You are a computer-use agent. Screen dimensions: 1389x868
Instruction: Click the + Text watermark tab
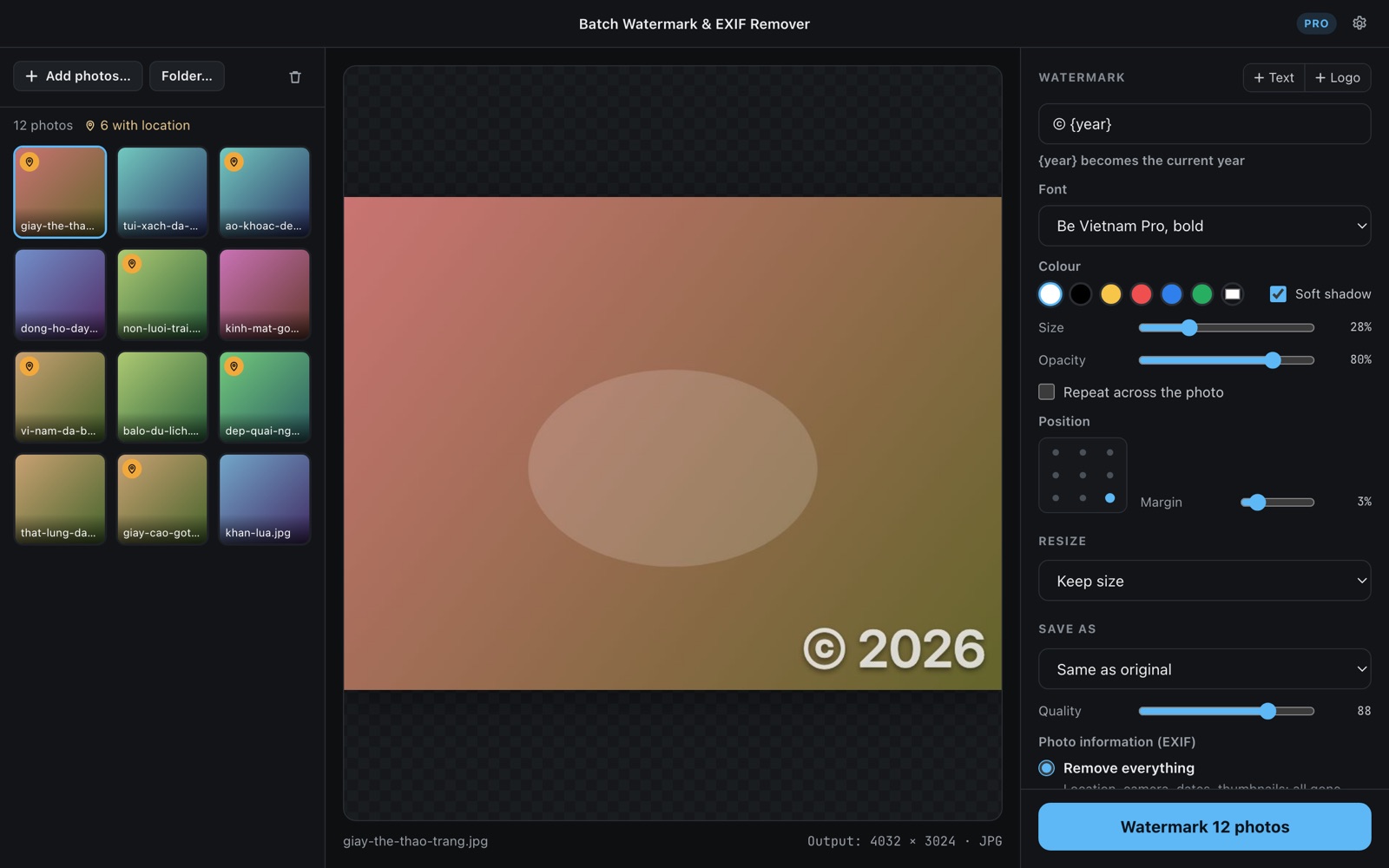click(1274, 77)
